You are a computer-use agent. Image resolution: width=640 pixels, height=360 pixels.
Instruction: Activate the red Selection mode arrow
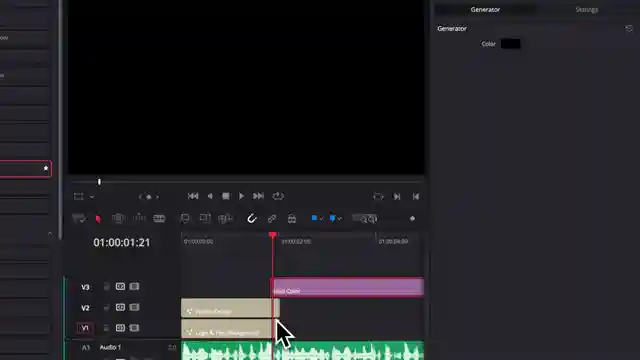pos(98,219)
